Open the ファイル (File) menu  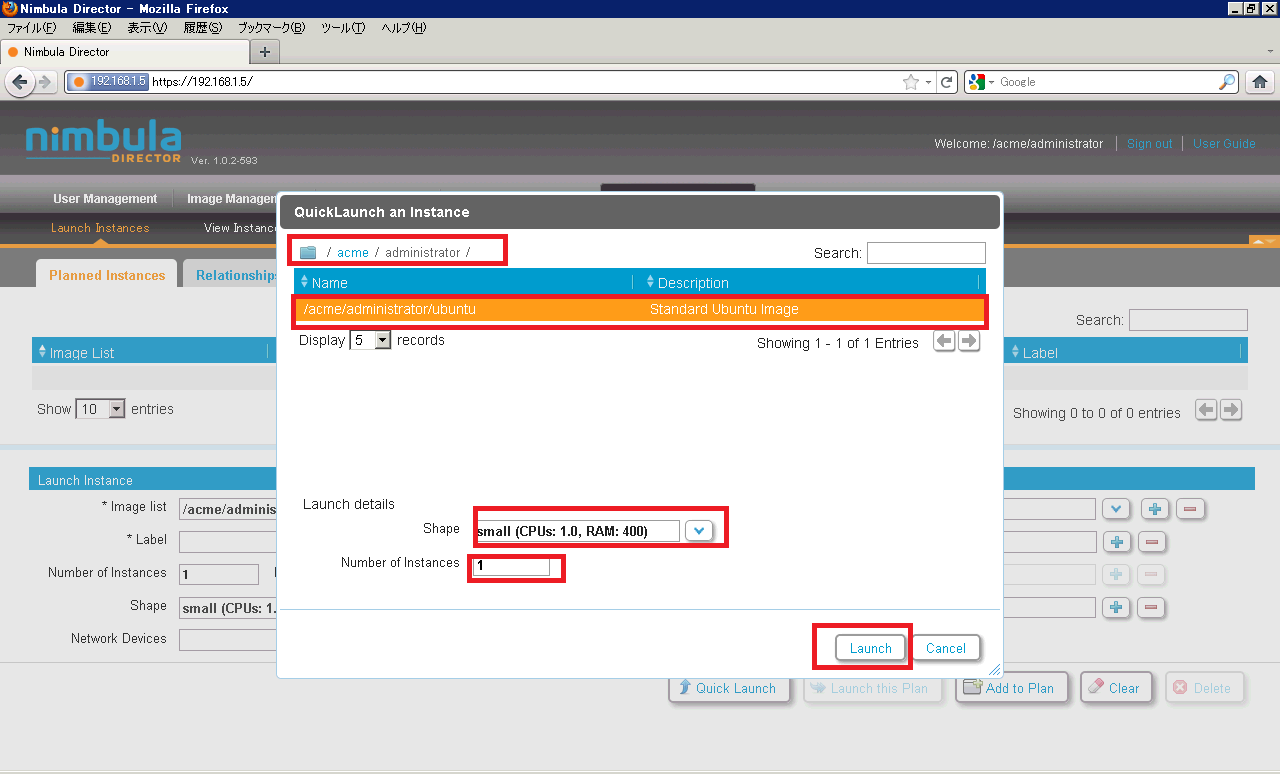click(x=31, y=28)
